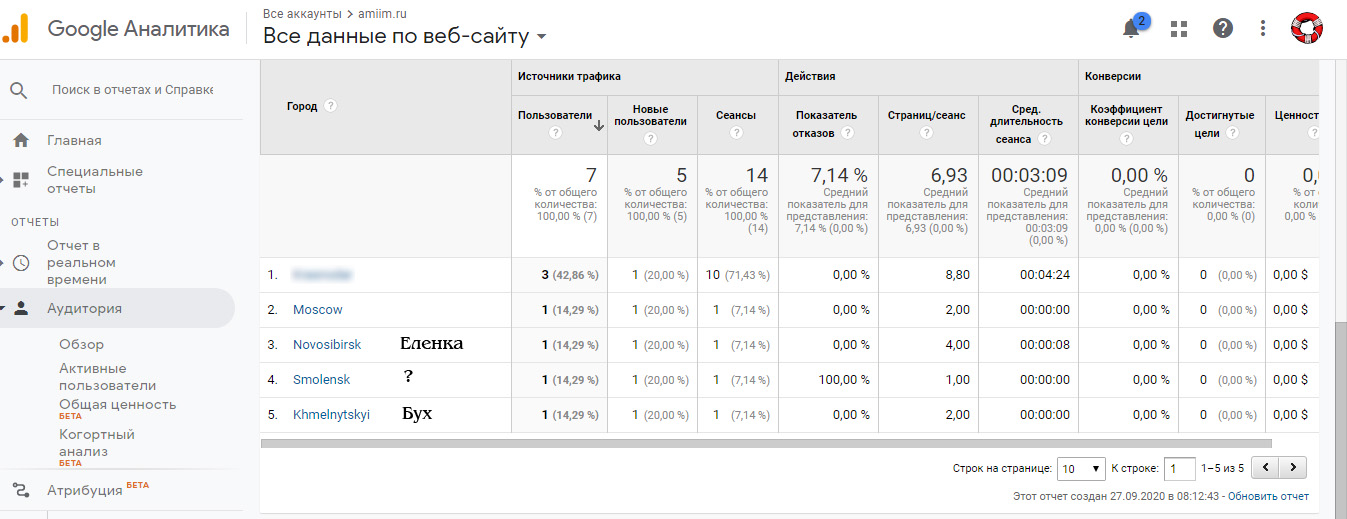The height and width of the screenshot is (519, 1347).
Task: Open the Все данные по веб-сайту view selector
Action: click(405, 37)
